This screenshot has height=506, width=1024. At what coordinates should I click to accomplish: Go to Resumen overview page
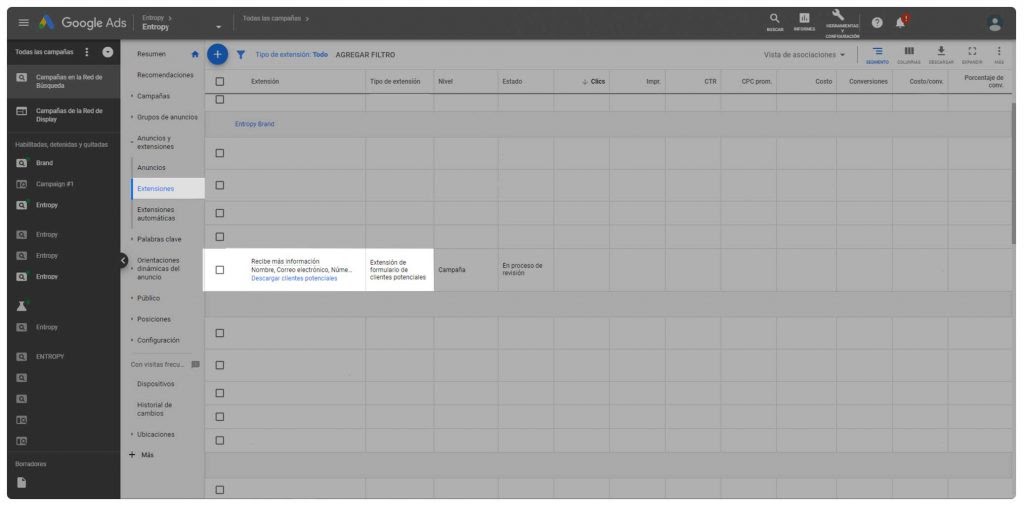152,54
